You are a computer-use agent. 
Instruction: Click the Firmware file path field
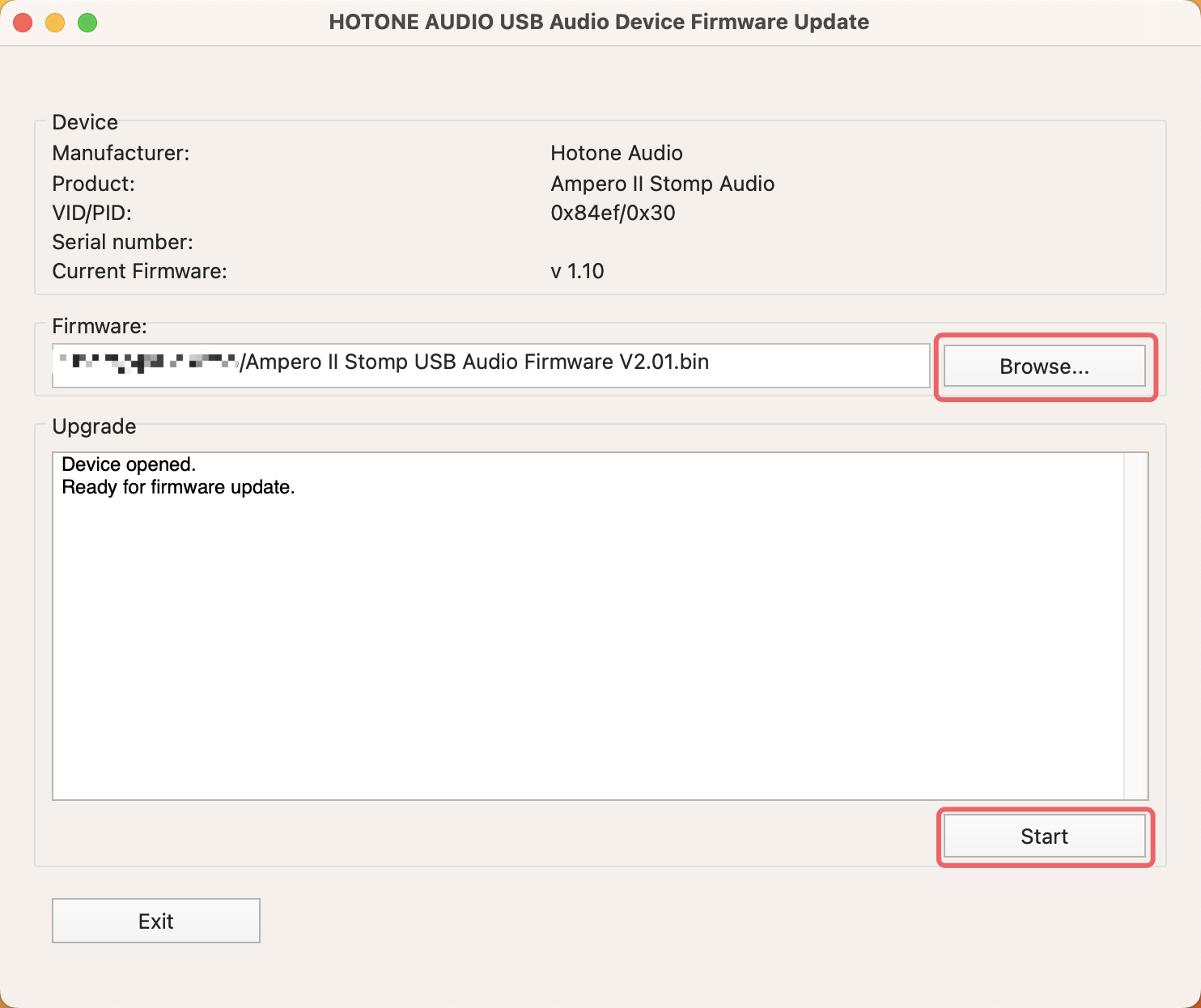coord(491,366)
